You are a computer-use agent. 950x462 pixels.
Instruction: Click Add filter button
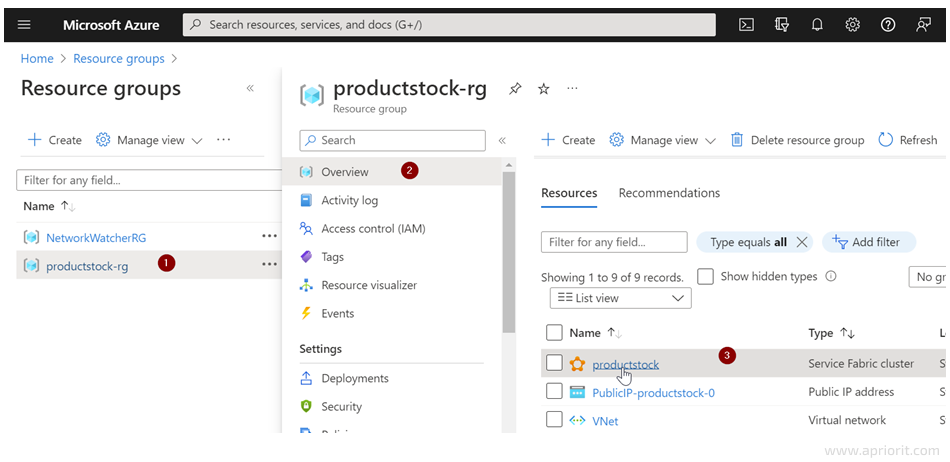(x=869, y=242)
